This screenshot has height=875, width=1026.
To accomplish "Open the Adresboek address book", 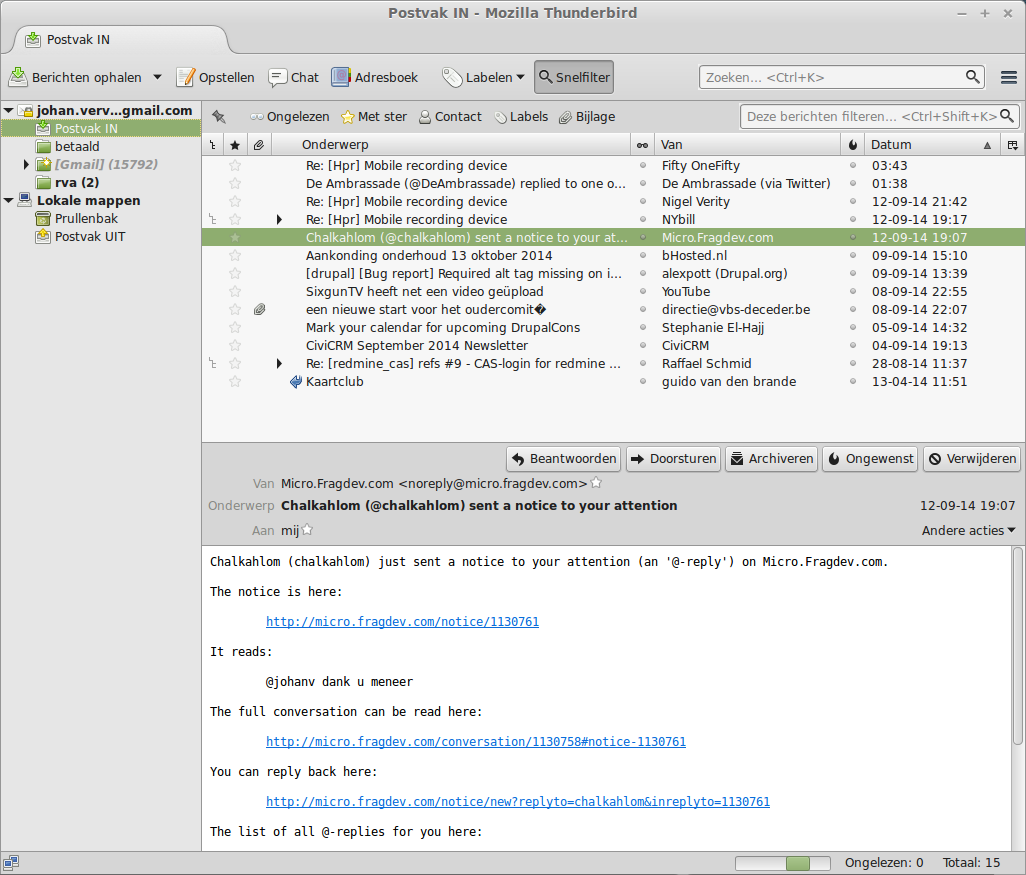I will (375, 77).
